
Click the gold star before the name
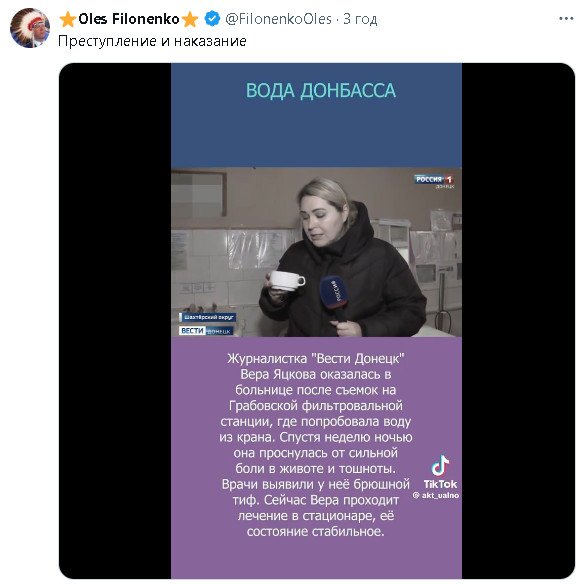[68, 19]
